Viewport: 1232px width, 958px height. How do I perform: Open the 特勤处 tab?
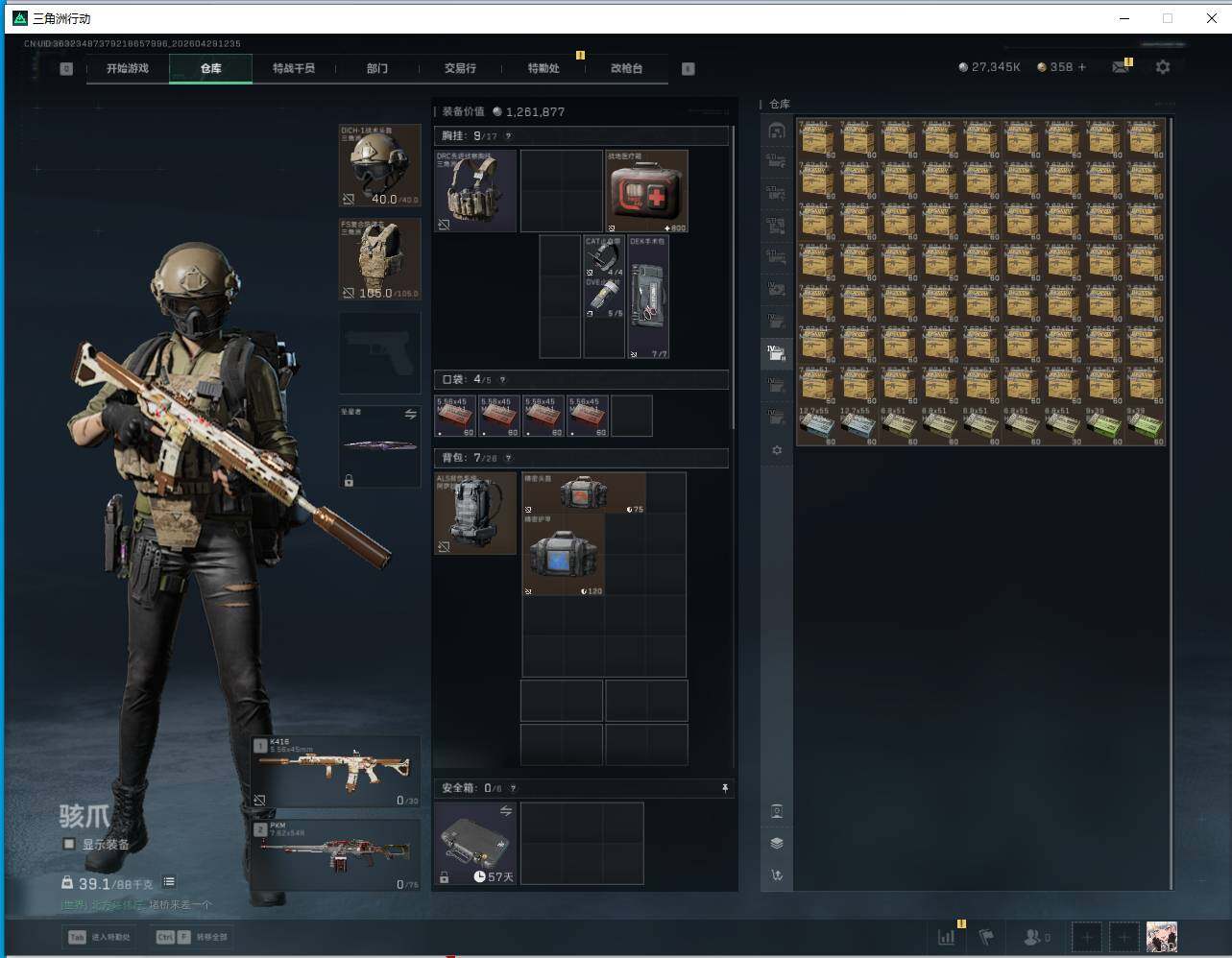(544, 68)
